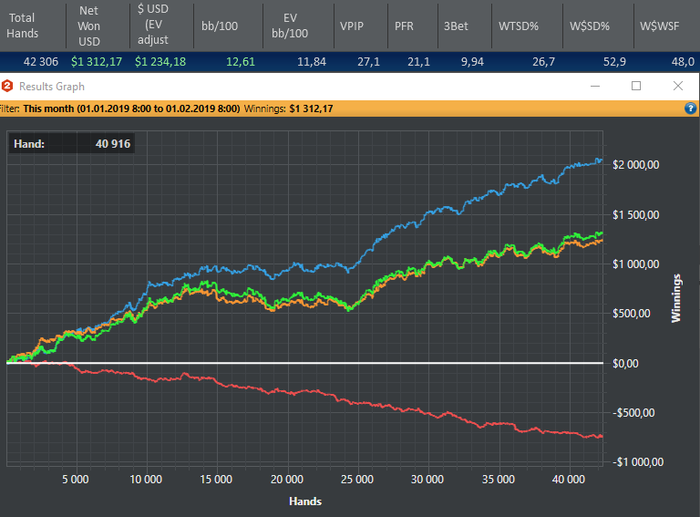This screenshot has height=517, width=700.
Task: Click the Hand2Note logo in Results Graph title
Action: pos(6,86)
